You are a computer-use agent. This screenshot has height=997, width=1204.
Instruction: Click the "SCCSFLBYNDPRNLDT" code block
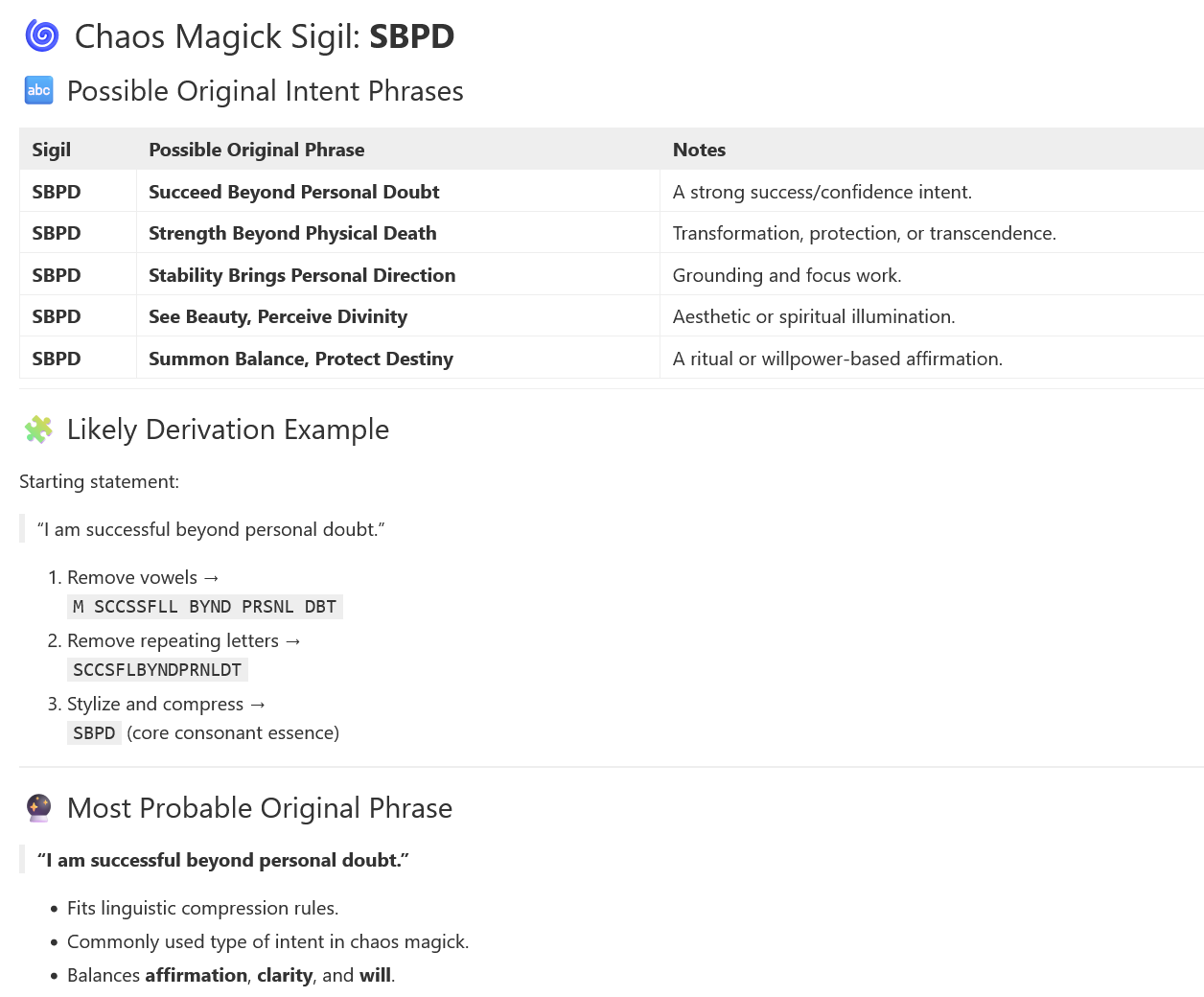[157, 670]
